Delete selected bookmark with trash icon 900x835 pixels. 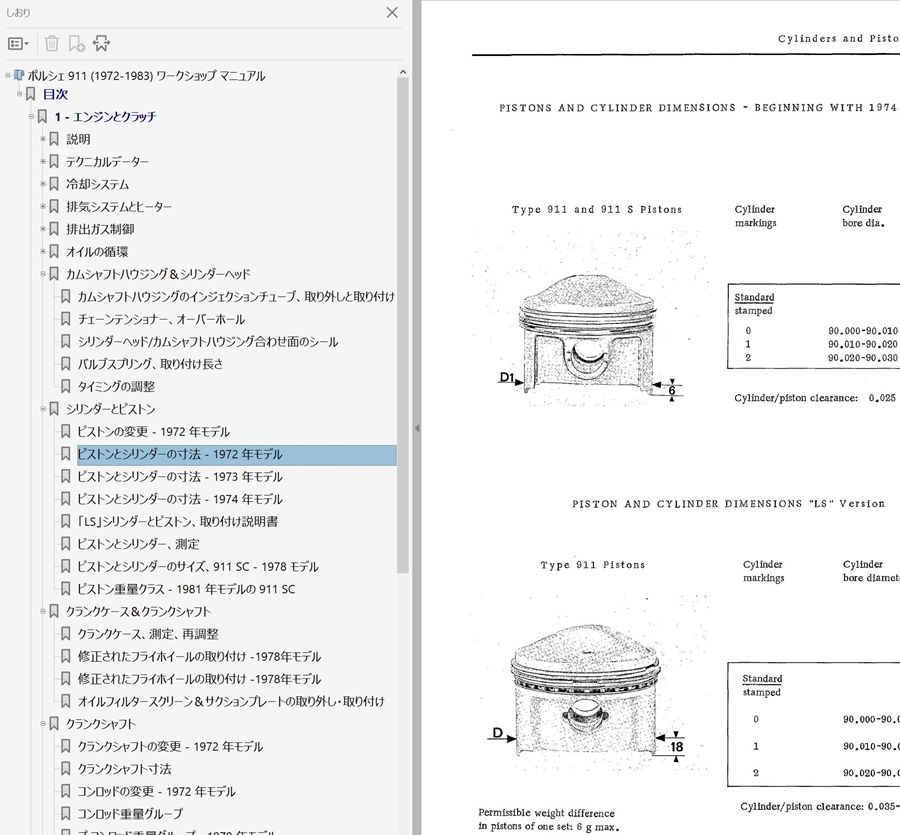click(52, 44)
